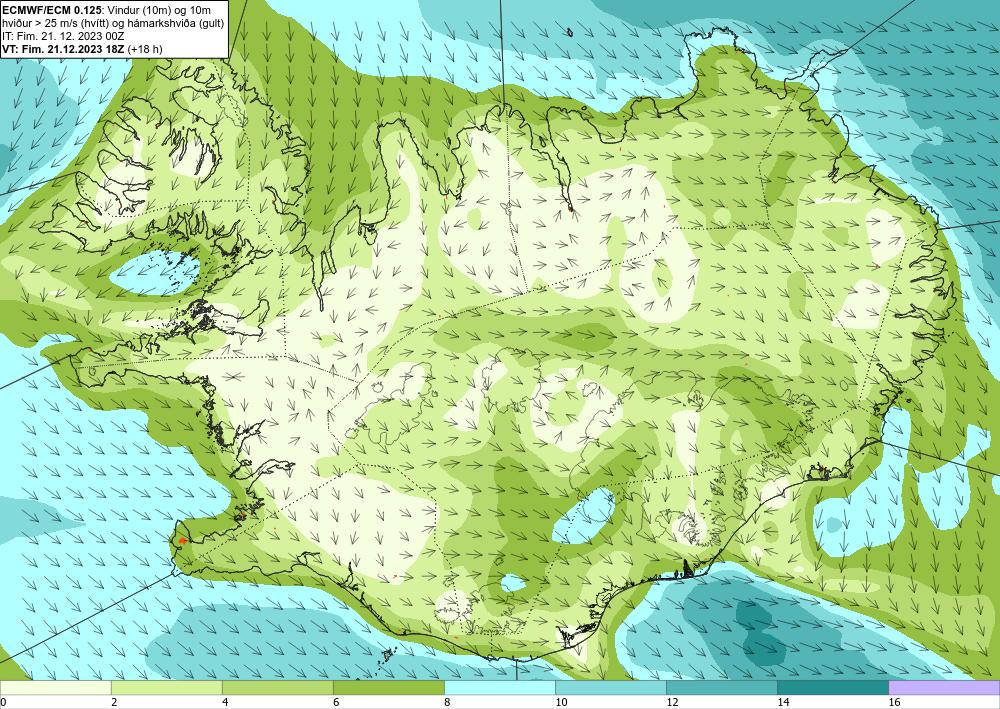Click the legend value label '12'
Viewport: 1000px width, 709px height.
pos(672,703)
